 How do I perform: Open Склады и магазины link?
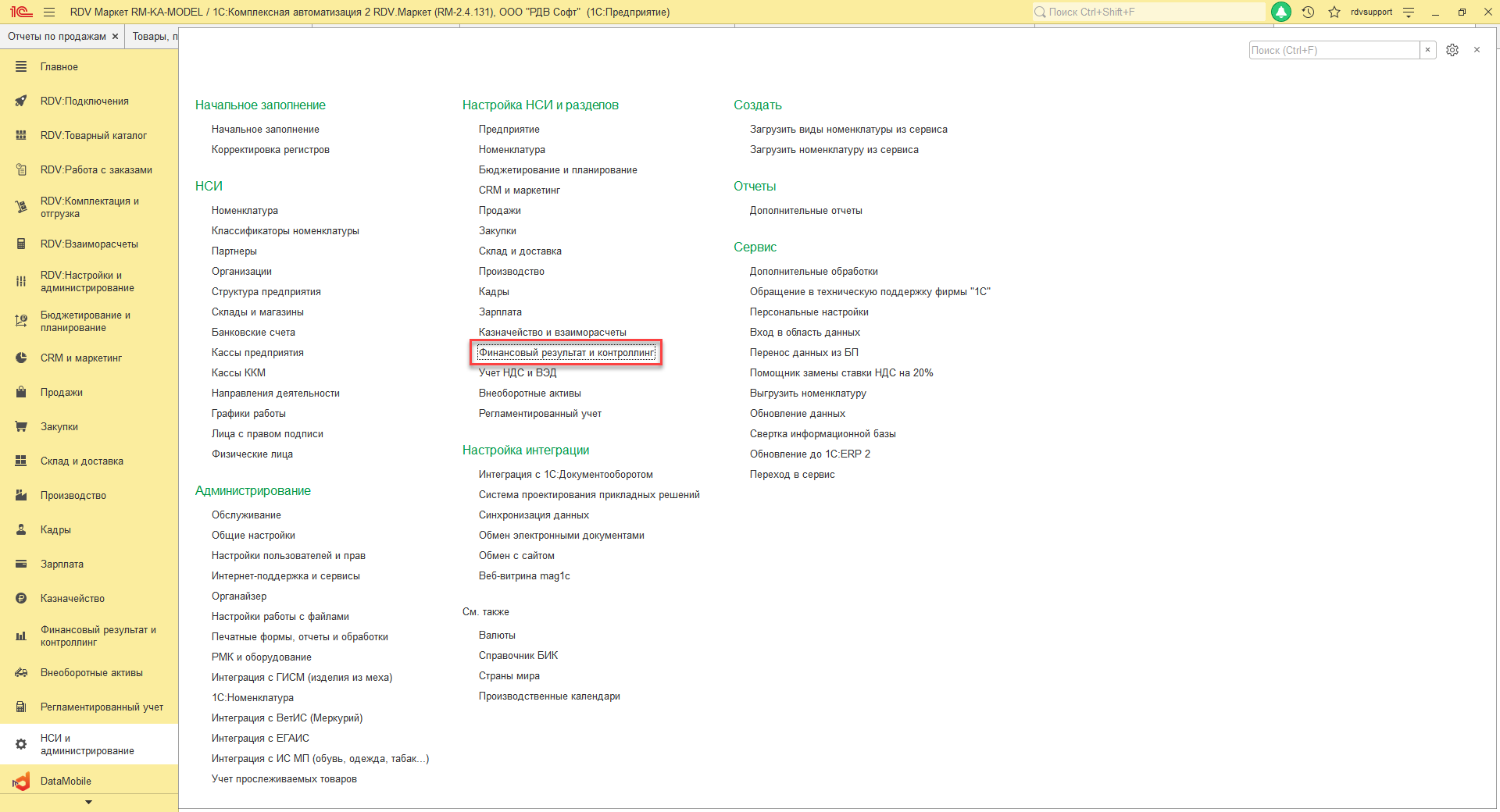click(258, 312)
